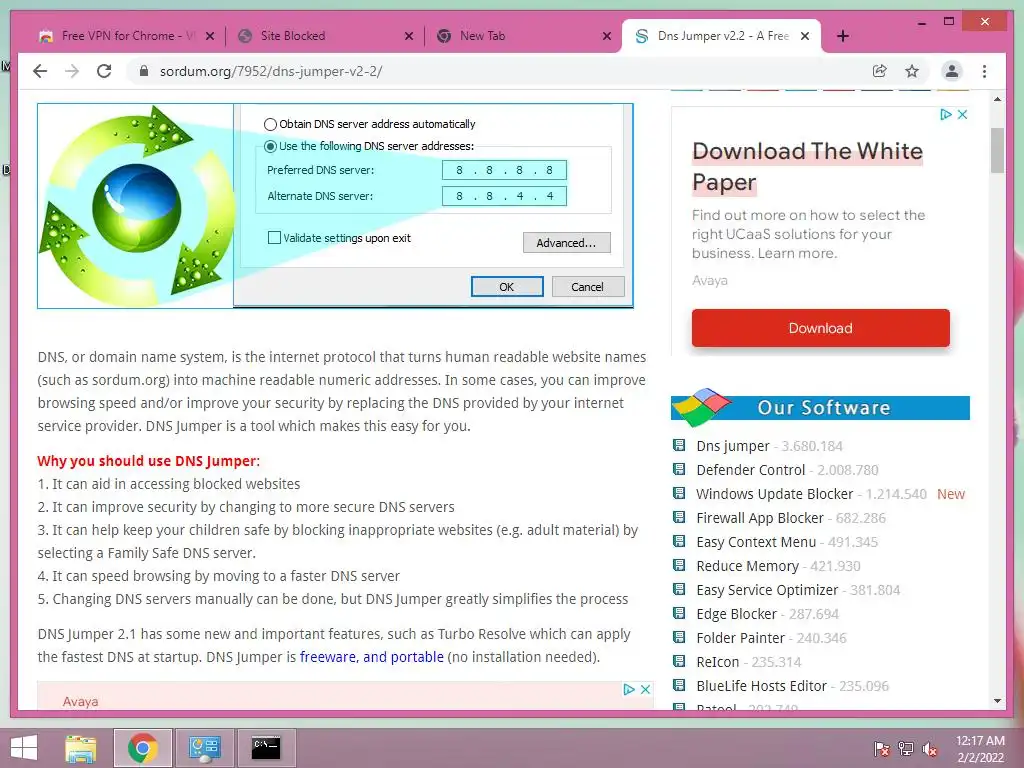The image size is (1024, 768).
Task: Click the browser forward arrow
Action: point(72,71)
